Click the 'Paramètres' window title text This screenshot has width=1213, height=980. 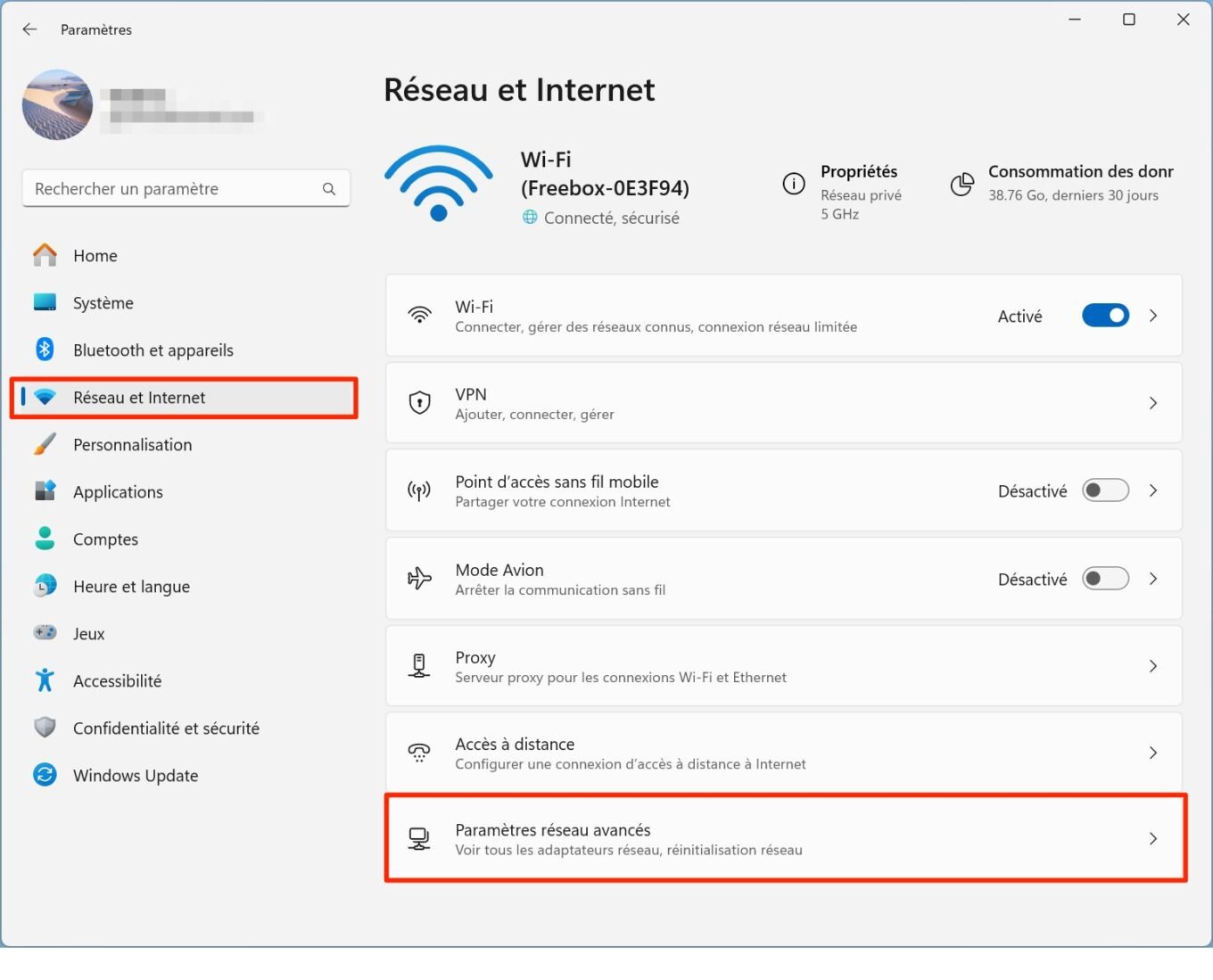pos(96,29)
